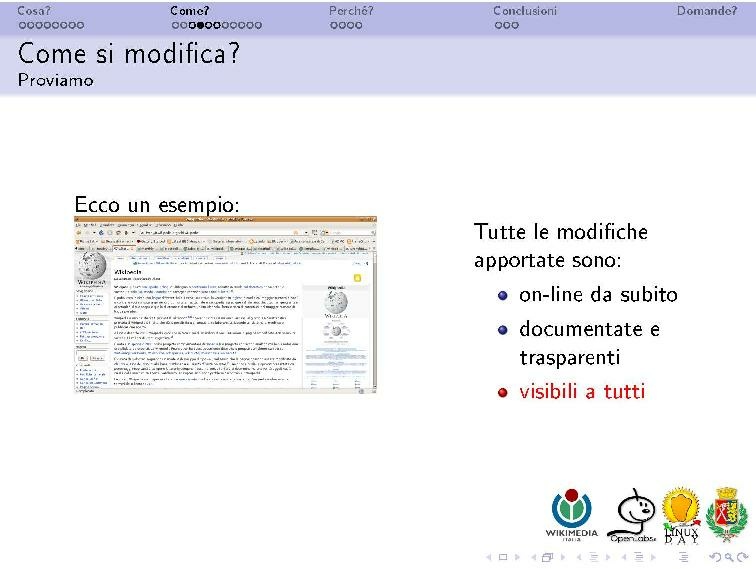Click the subsection lines icon
The image size is (756, 569).
coord(594,557)
